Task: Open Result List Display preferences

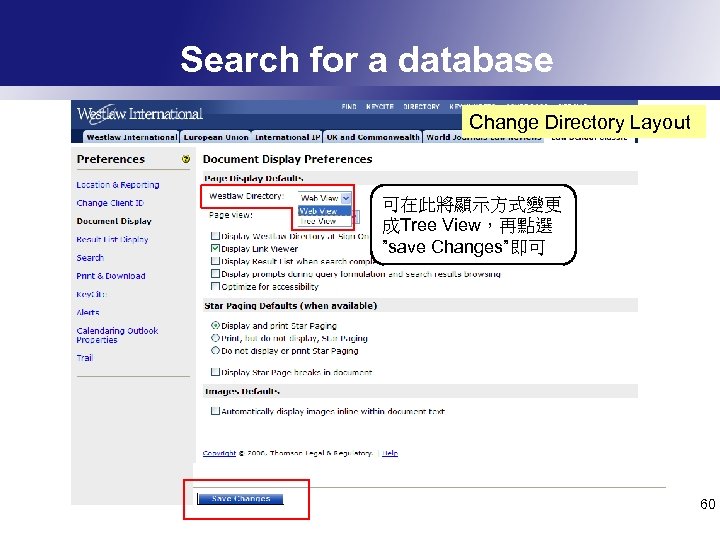Action: (x=112, y=239)
